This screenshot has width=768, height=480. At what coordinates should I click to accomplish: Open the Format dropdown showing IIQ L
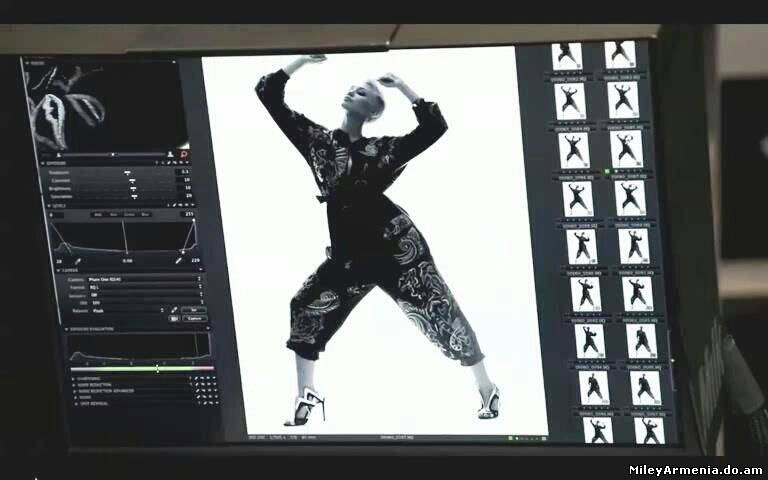tap(145, 287)
